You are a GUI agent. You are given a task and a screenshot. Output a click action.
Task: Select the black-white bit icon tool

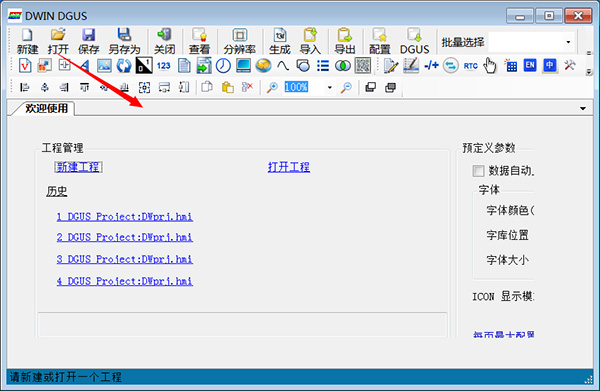pyautogui.click(x=144, y=66)
